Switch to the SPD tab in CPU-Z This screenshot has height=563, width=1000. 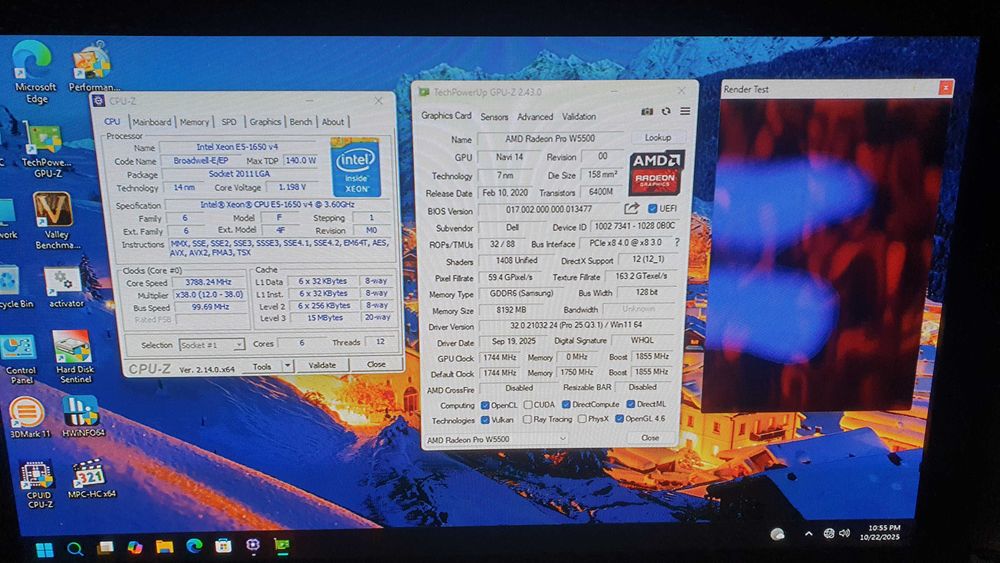(229, 122)
